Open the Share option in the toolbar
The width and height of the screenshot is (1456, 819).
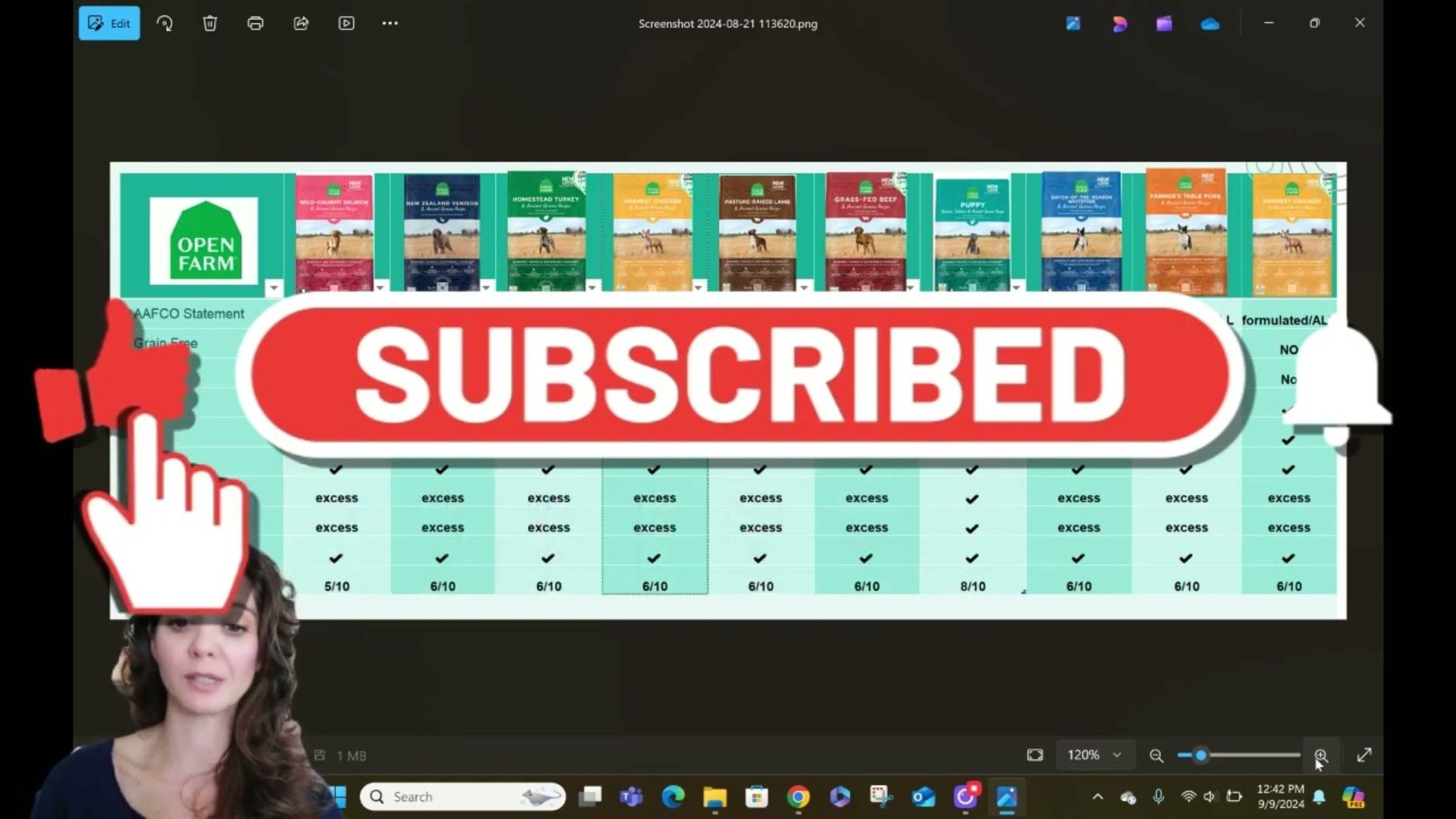click(x=301, y=24)
